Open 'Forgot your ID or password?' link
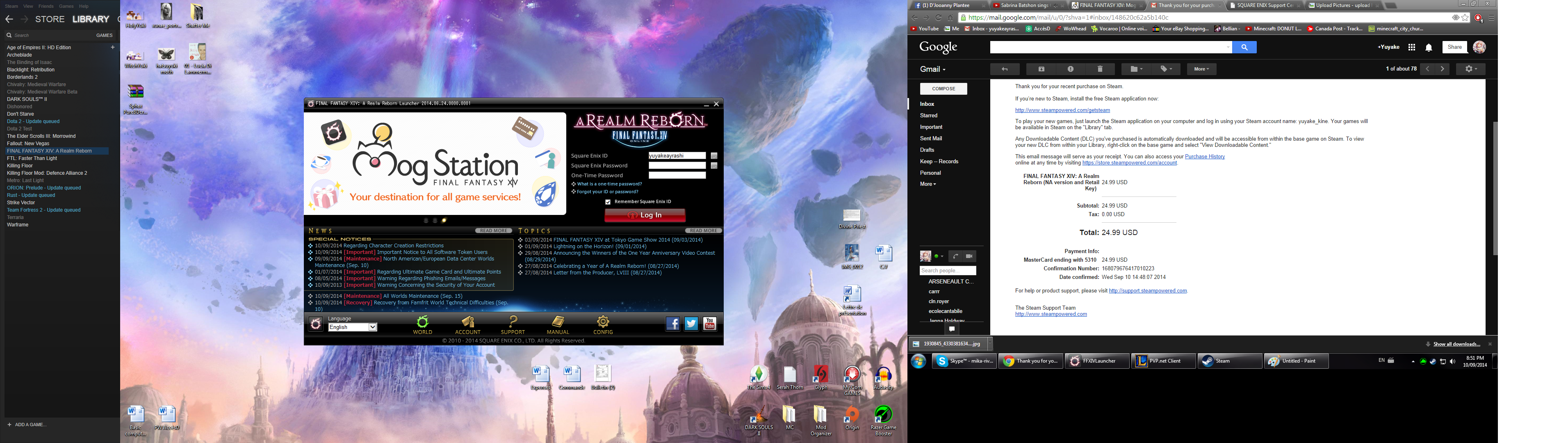Viewport: 1568px width, 443px height. coord(608,192)
